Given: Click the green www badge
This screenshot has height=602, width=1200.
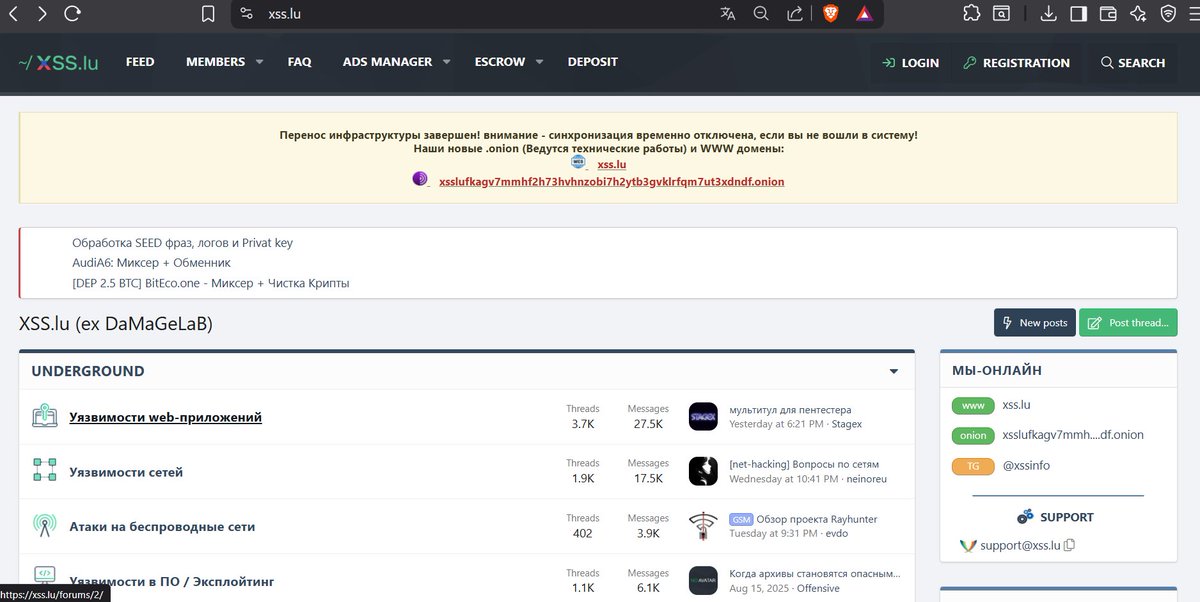Looking at the screenshot, I should click(x=973, y=405).
